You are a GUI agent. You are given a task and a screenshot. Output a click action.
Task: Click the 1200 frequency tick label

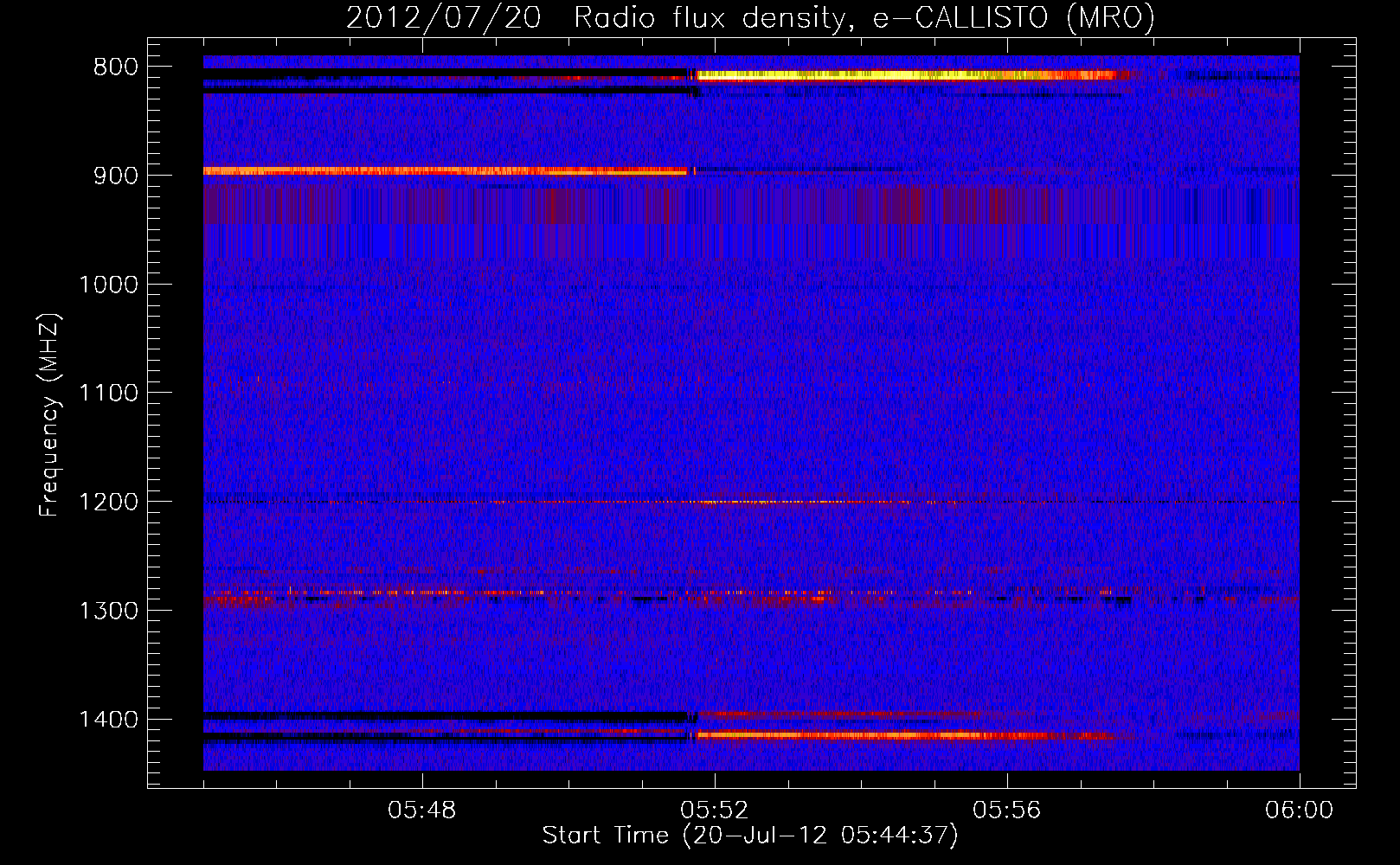pyautogui.click(x=108, y=503)
